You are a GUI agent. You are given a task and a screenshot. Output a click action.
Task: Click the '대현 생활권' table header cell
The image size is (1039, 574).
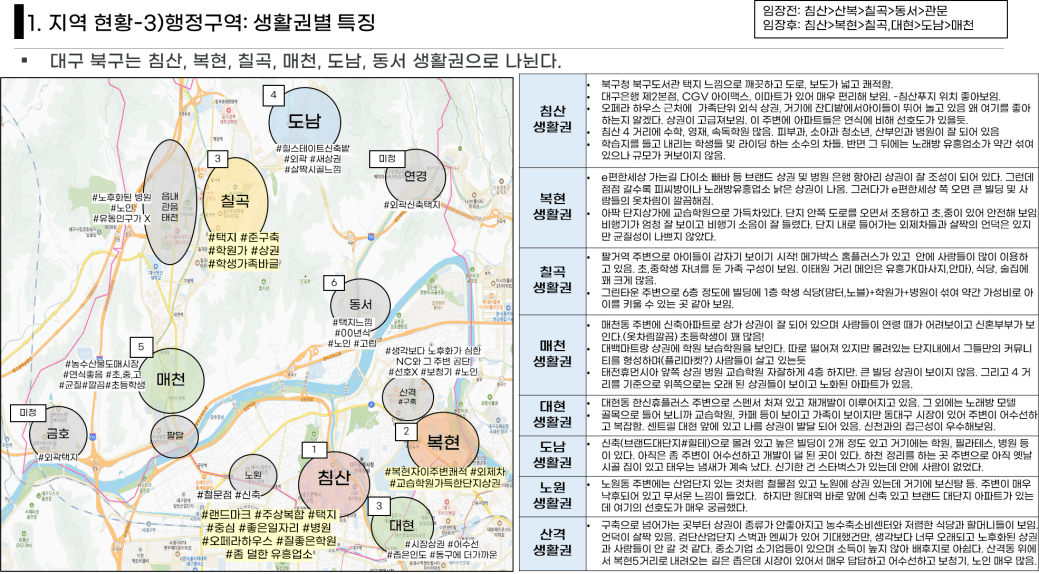point(553,415)
